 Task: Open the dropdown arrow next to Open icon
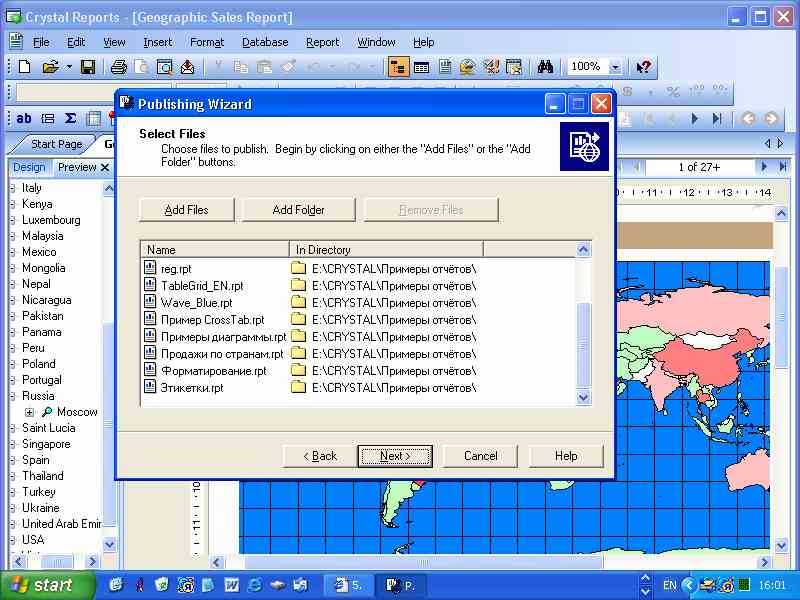coord(69,67)
